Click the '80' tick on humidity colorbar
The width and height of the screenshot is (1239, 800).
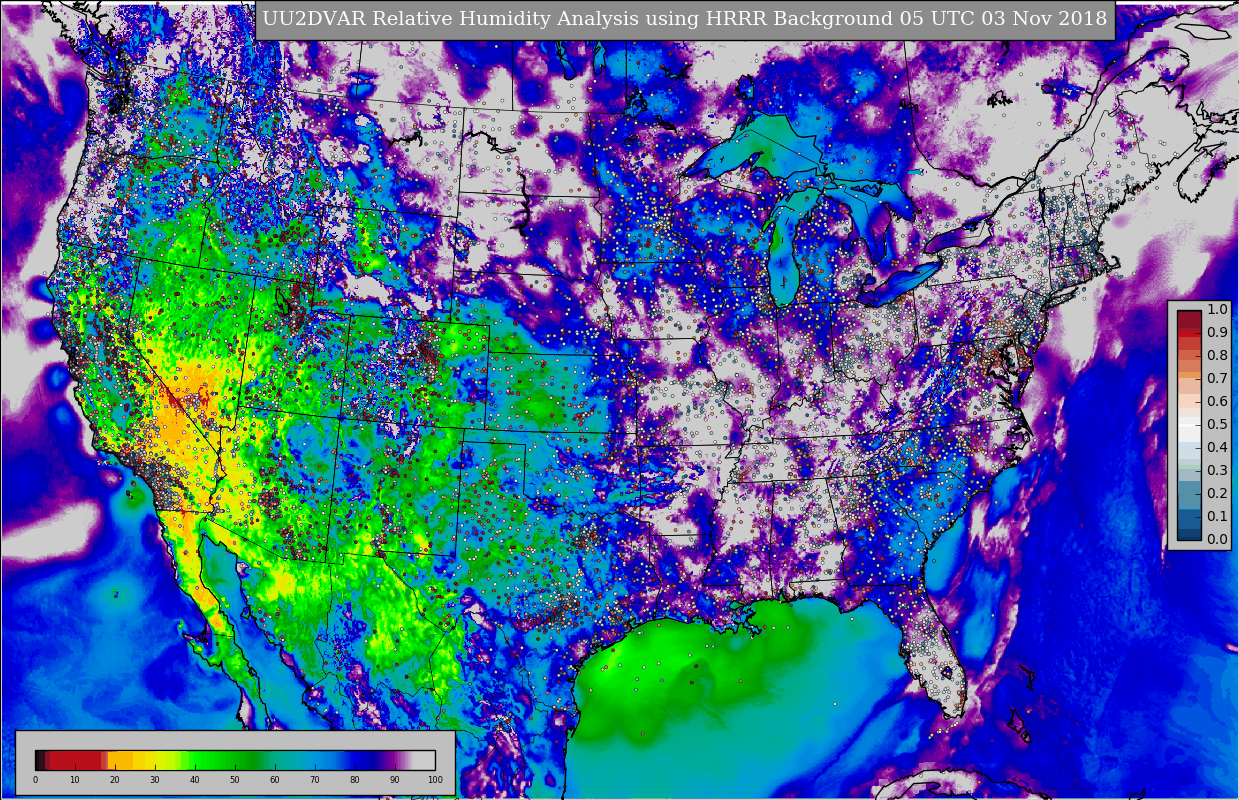point(355,780)
